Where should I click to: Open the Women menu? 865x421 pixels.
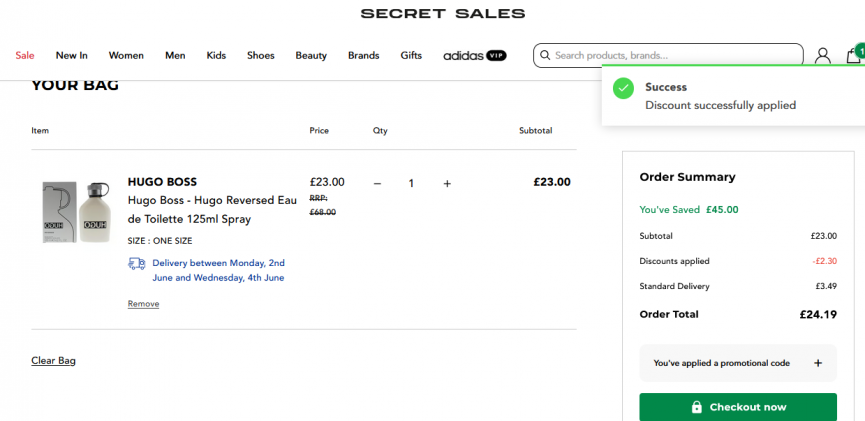(126, 56)
